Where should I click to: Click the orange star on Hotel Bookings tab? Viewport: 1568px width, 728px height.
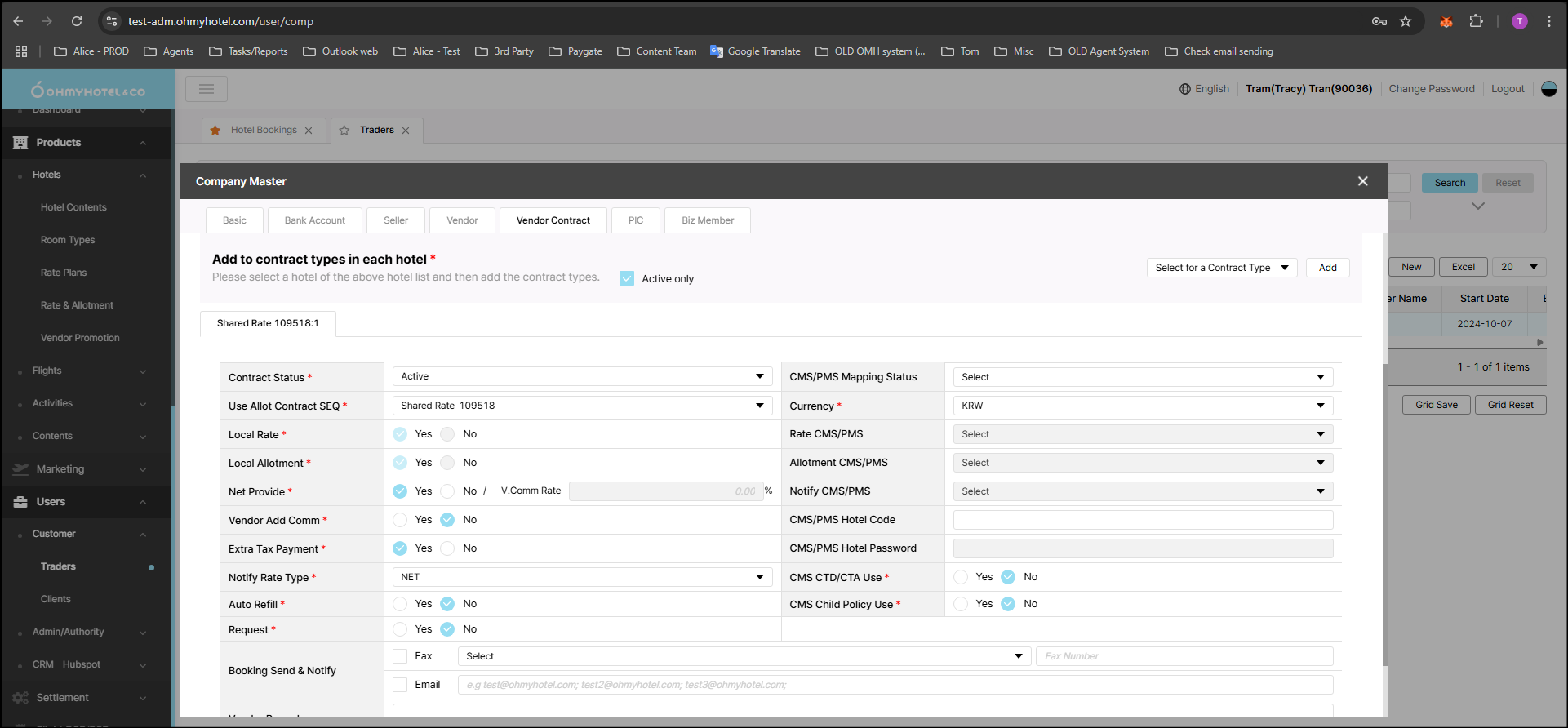tap(215, 131)
